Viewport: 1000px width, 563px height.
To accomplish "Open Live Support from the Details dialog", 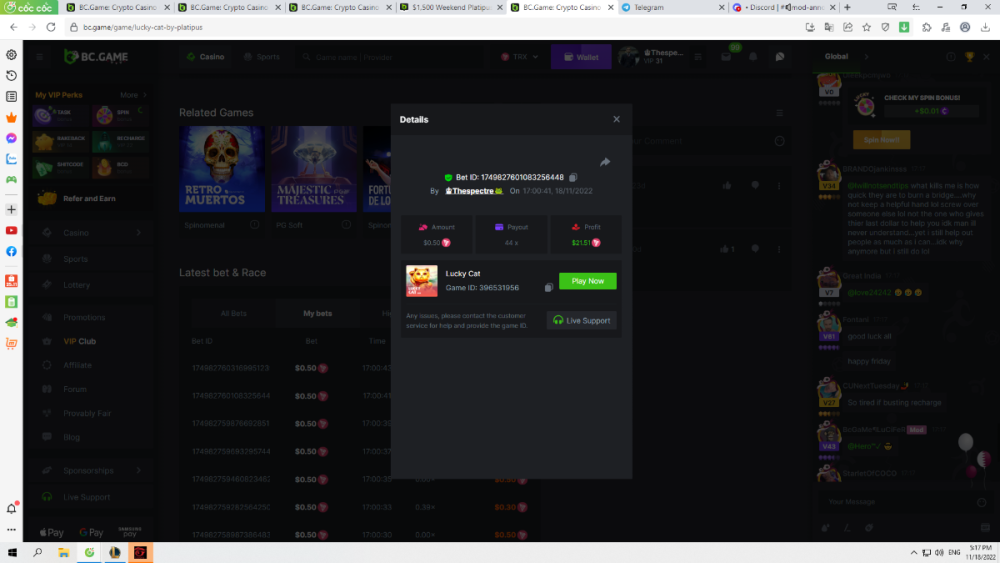I will coord(581,320).
